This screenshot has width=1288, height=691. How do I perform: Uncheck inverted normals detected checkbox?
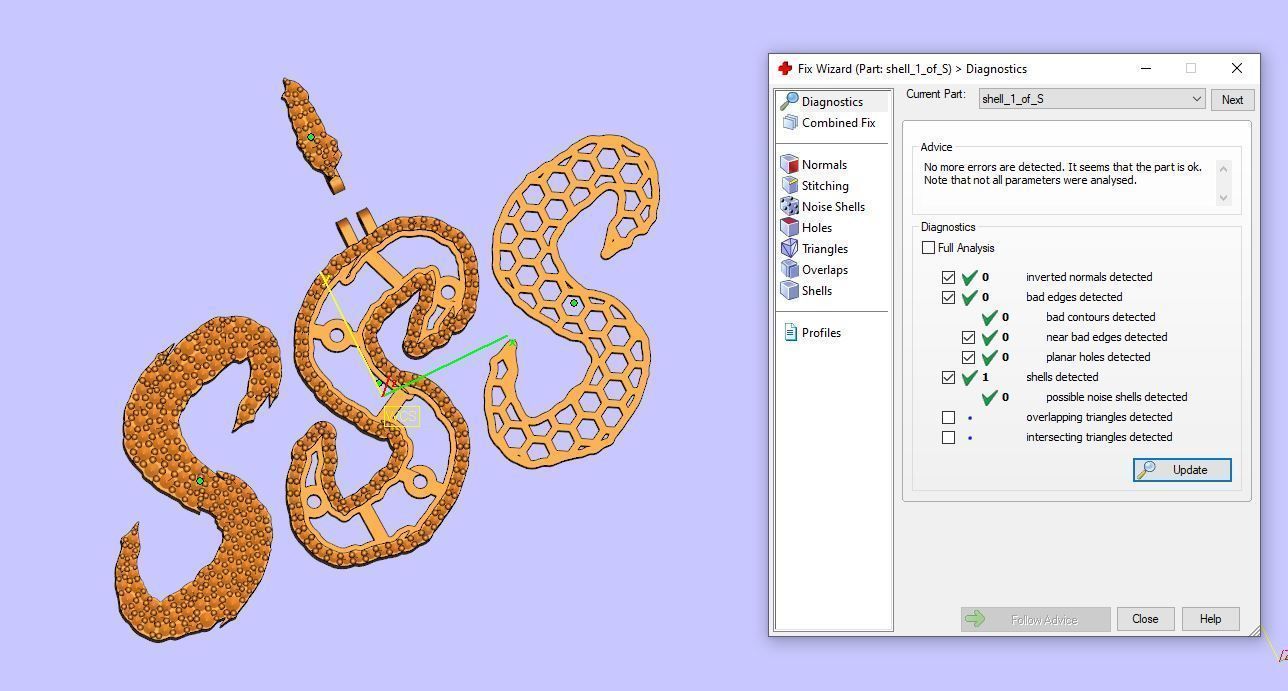(948, 277)
